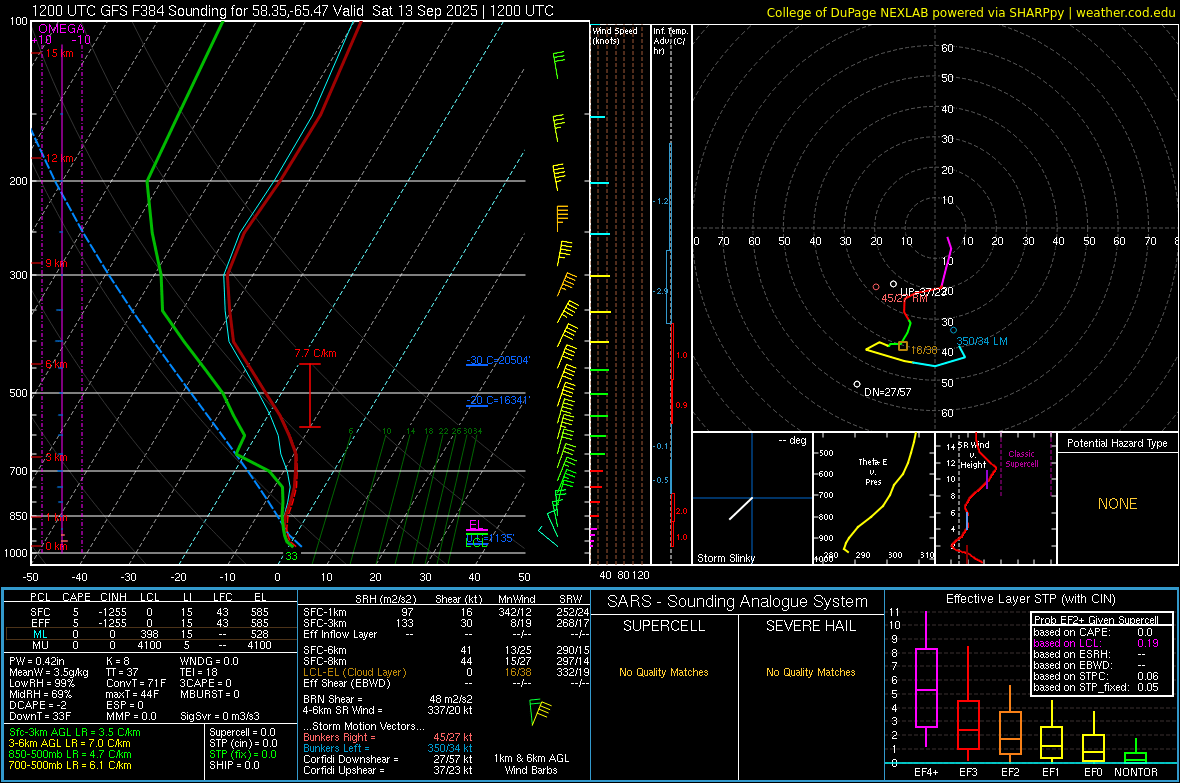Click No Quality Matches under SUPERCELL
Screen dimensions: 1180x783
664,672
